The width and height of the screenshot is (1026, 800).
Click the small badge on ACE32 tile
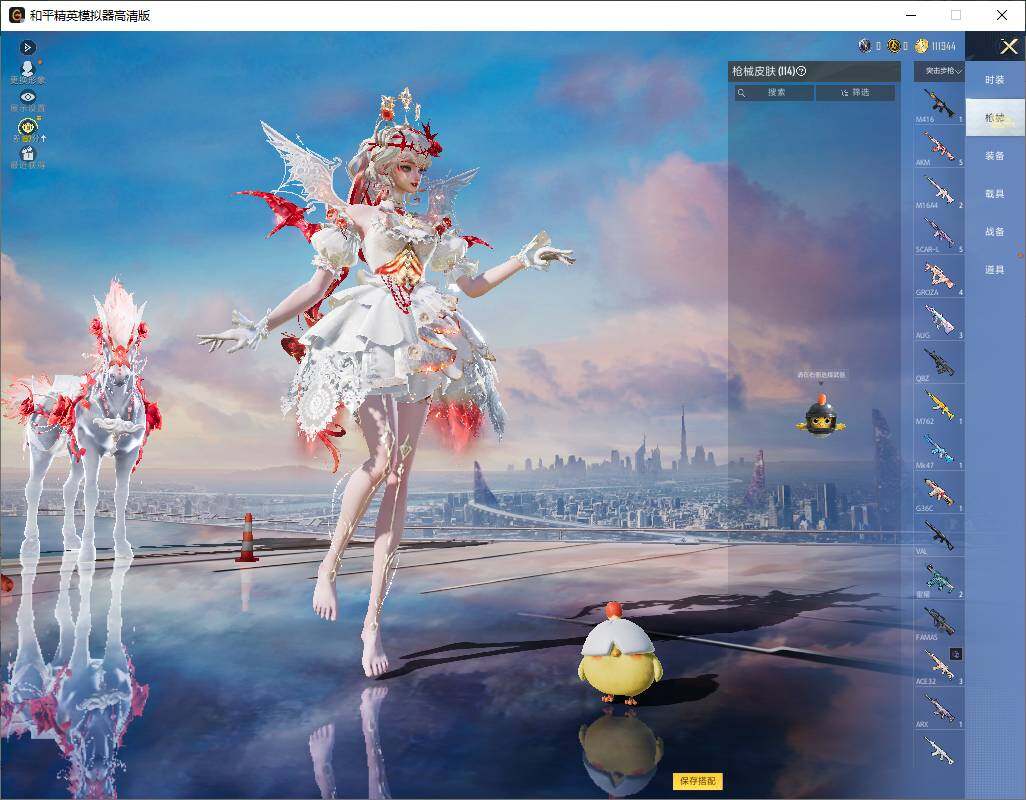(956, 653)
